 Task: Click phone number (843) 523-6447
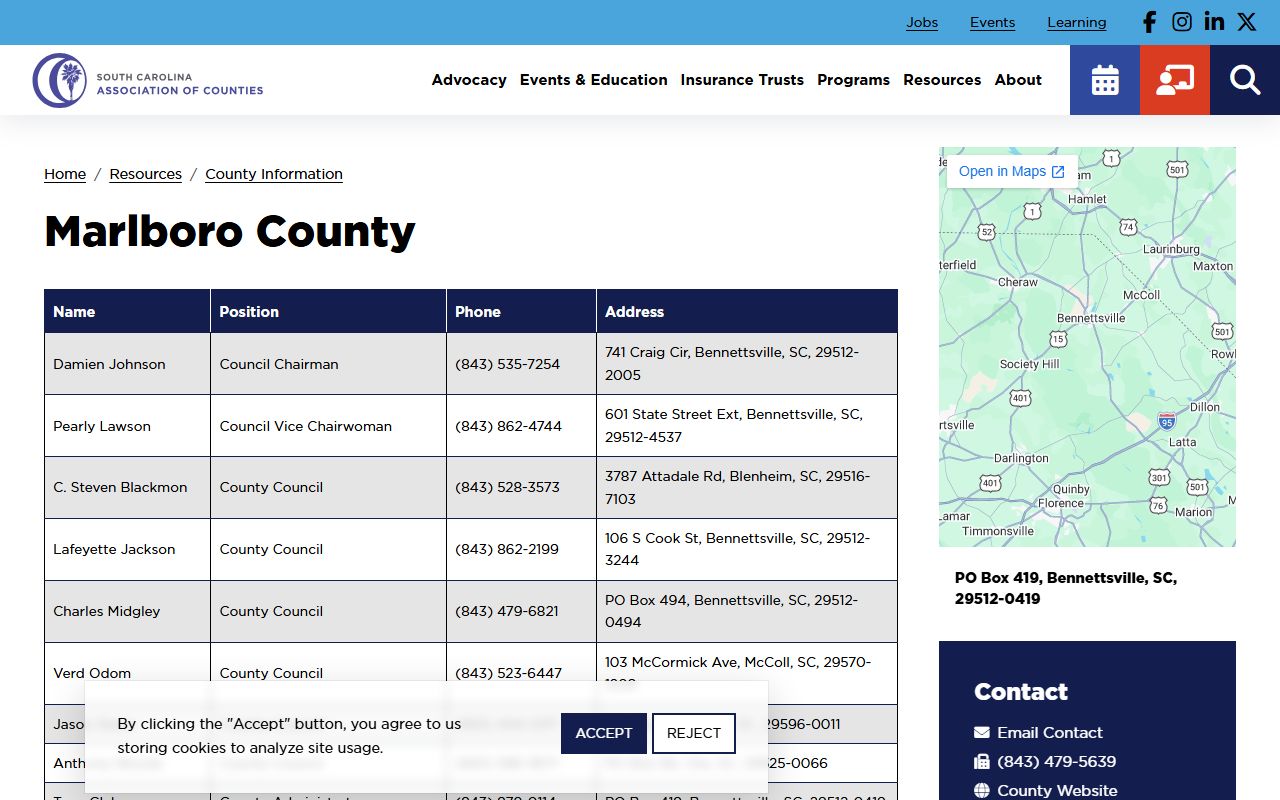tap(508, 673)
